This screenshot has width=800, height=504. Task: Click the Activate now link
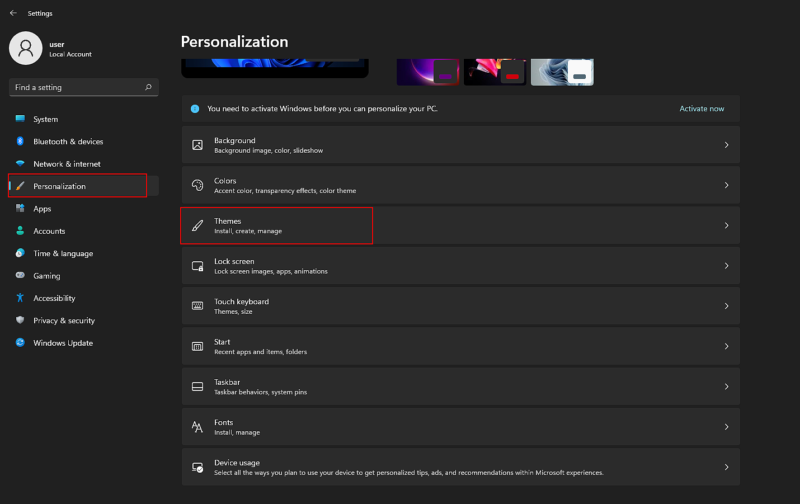coord(702,109)
